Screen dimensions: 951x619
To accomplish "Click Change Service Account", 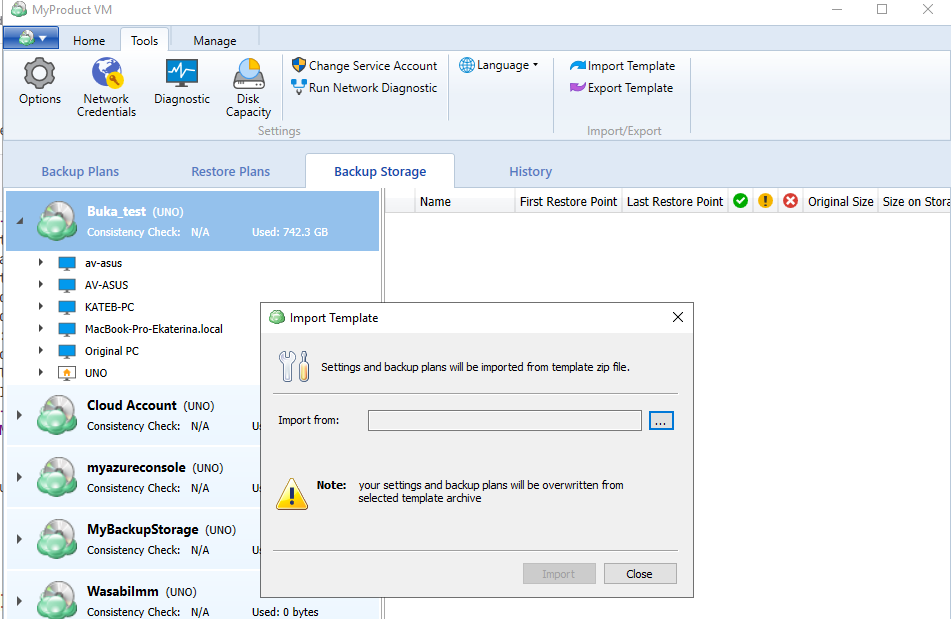I will coord(364,65).
